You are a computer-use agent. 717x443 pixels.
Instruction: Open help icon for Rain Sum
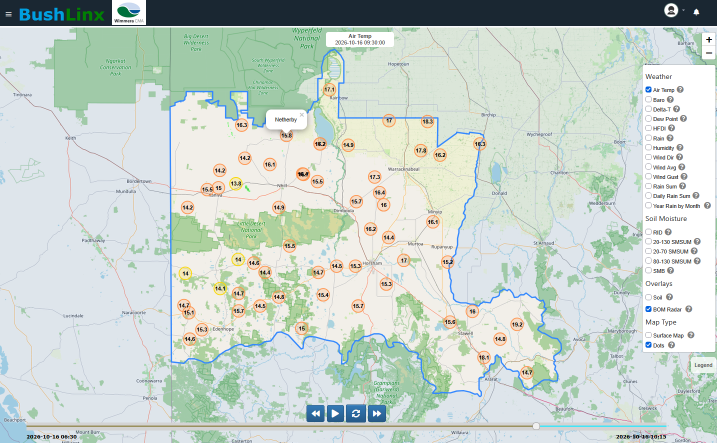683,186
